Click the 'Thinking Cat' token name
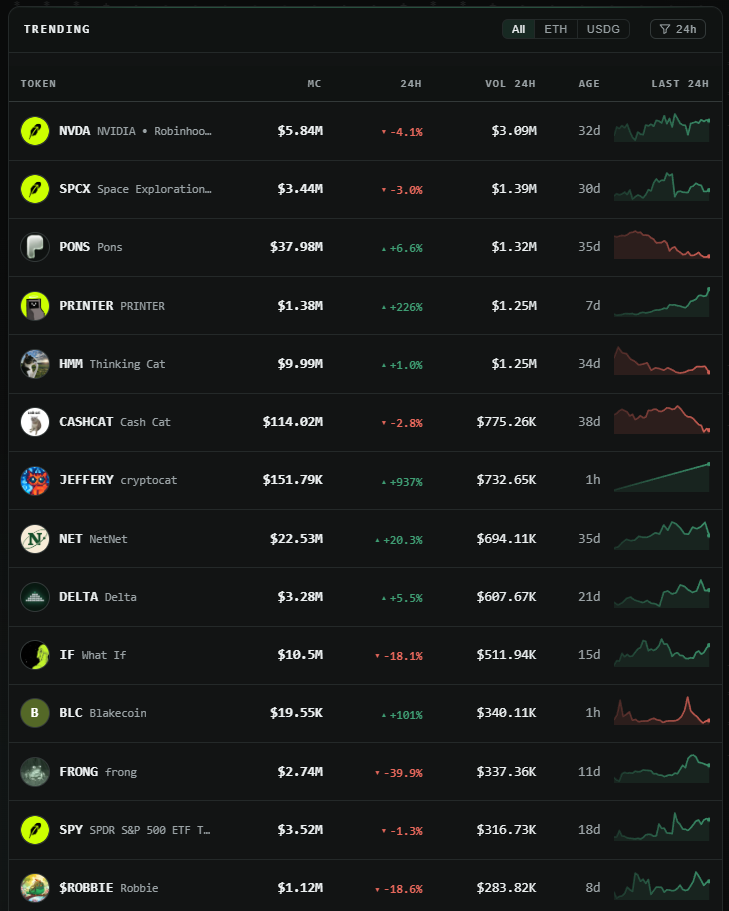This screenshot has height=911, width=729. tap(127, 364)
